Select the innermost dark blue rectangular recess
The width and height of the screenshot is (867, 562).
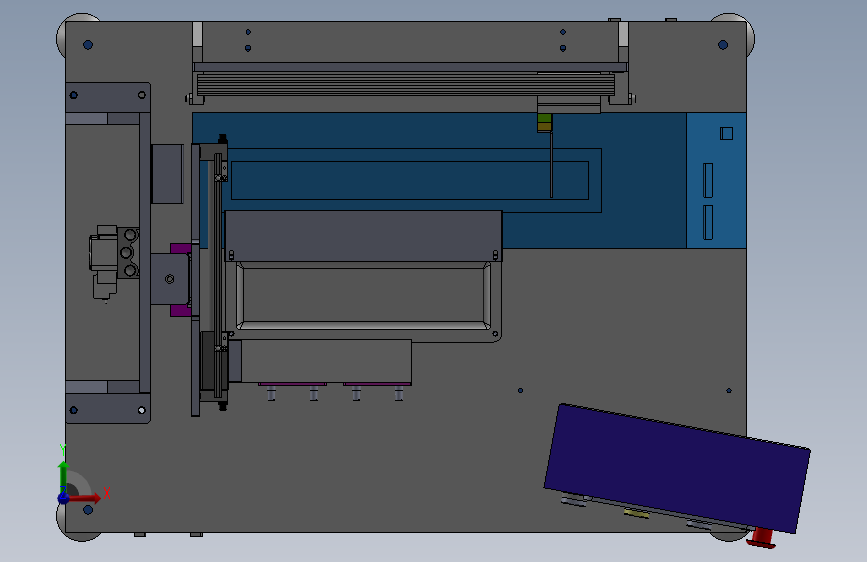pyautogui.click(x=410, y=180)
